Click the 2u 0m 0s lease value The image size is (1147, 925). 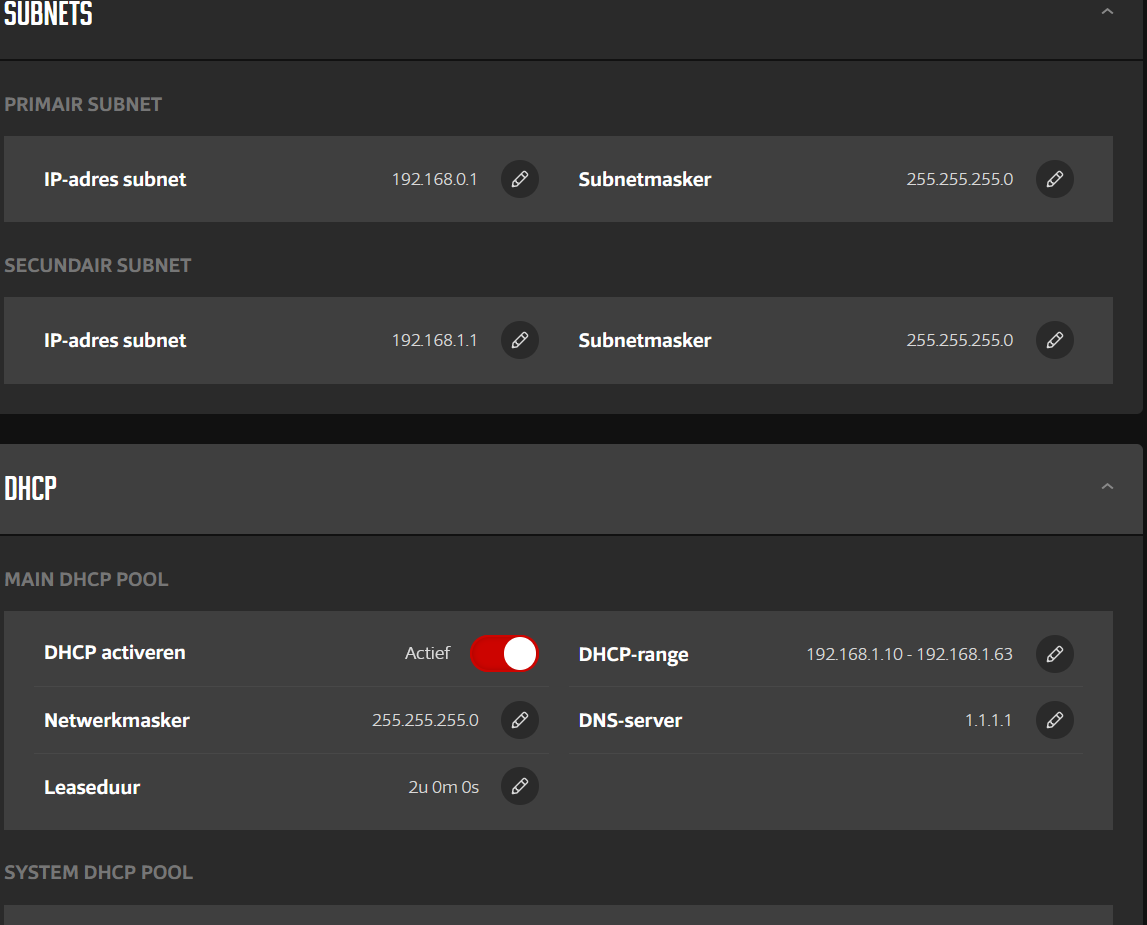pos(443,788)
